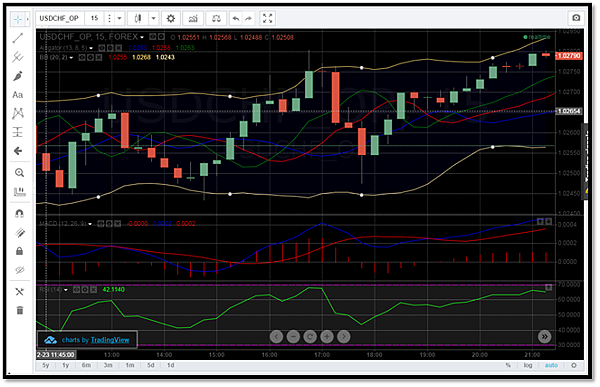Expand the MACD (12, 26, 9) dropdown arrow
The image size is (600, 387).
point(90,224)
